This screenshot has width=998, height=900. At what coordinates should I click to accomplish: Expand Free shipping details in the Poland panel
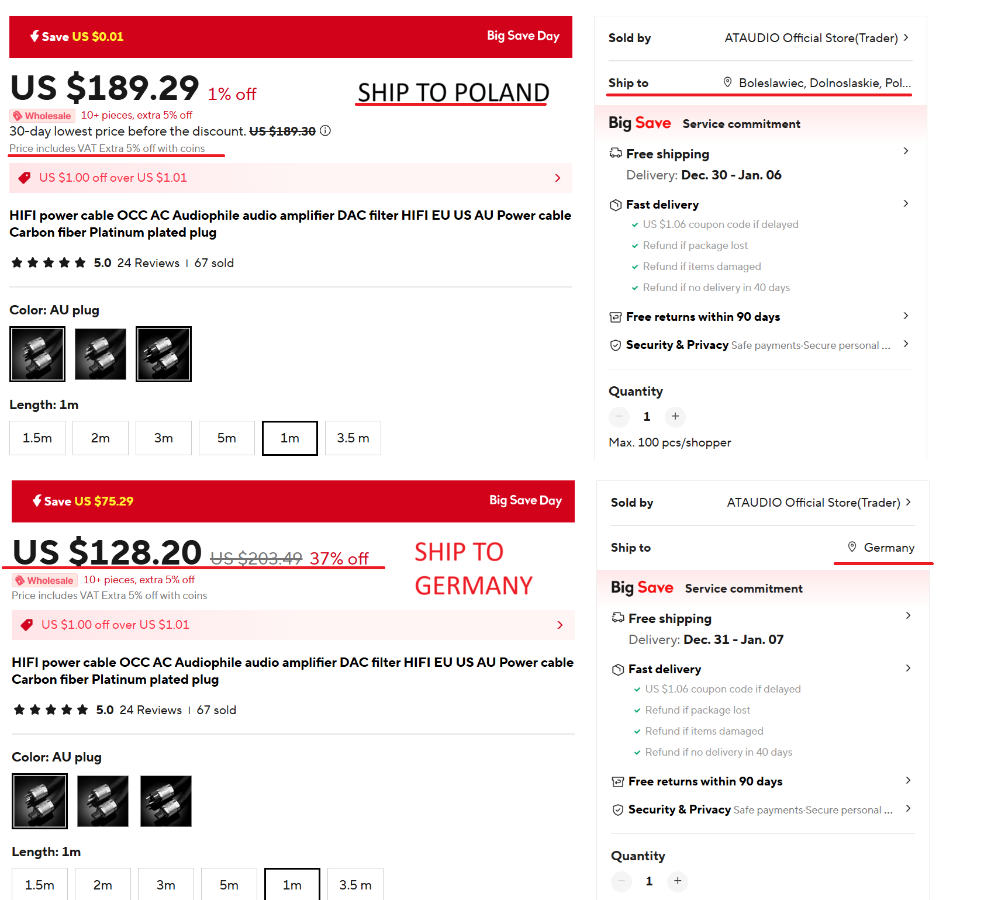[759, 153]
